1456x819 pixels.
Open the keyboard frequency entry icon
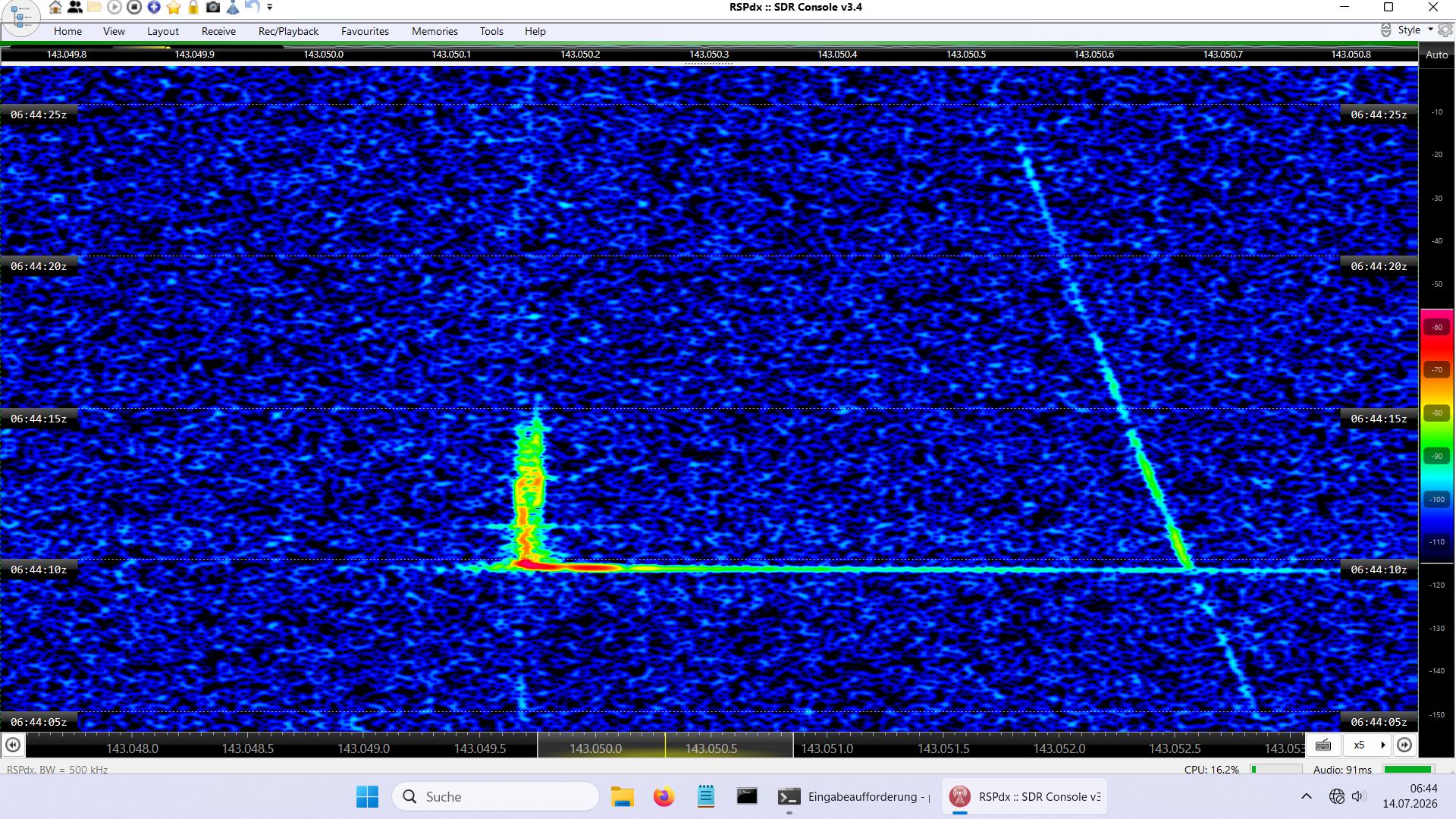(x=1323, y=745)
